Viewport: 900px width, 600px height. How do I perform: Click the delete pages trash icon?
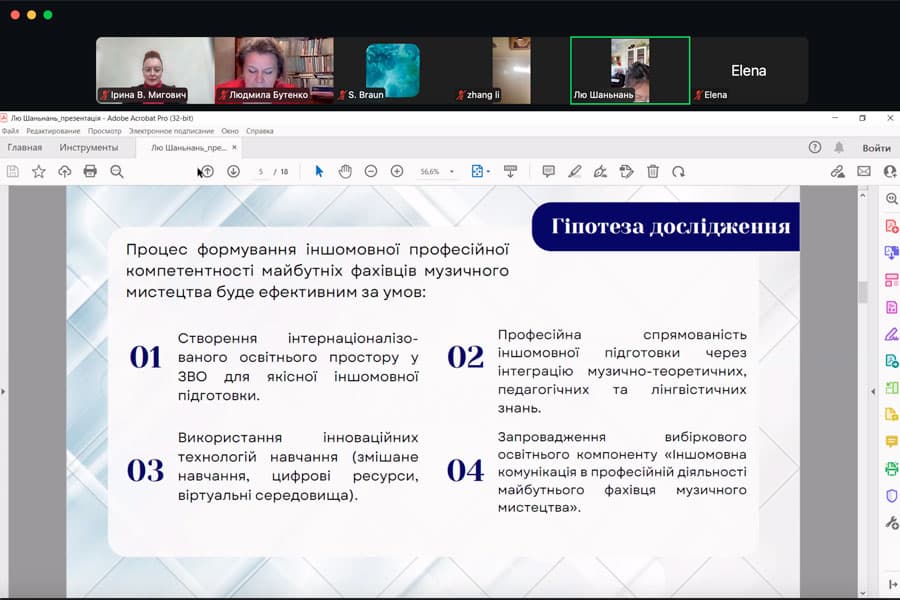(652, 171)
